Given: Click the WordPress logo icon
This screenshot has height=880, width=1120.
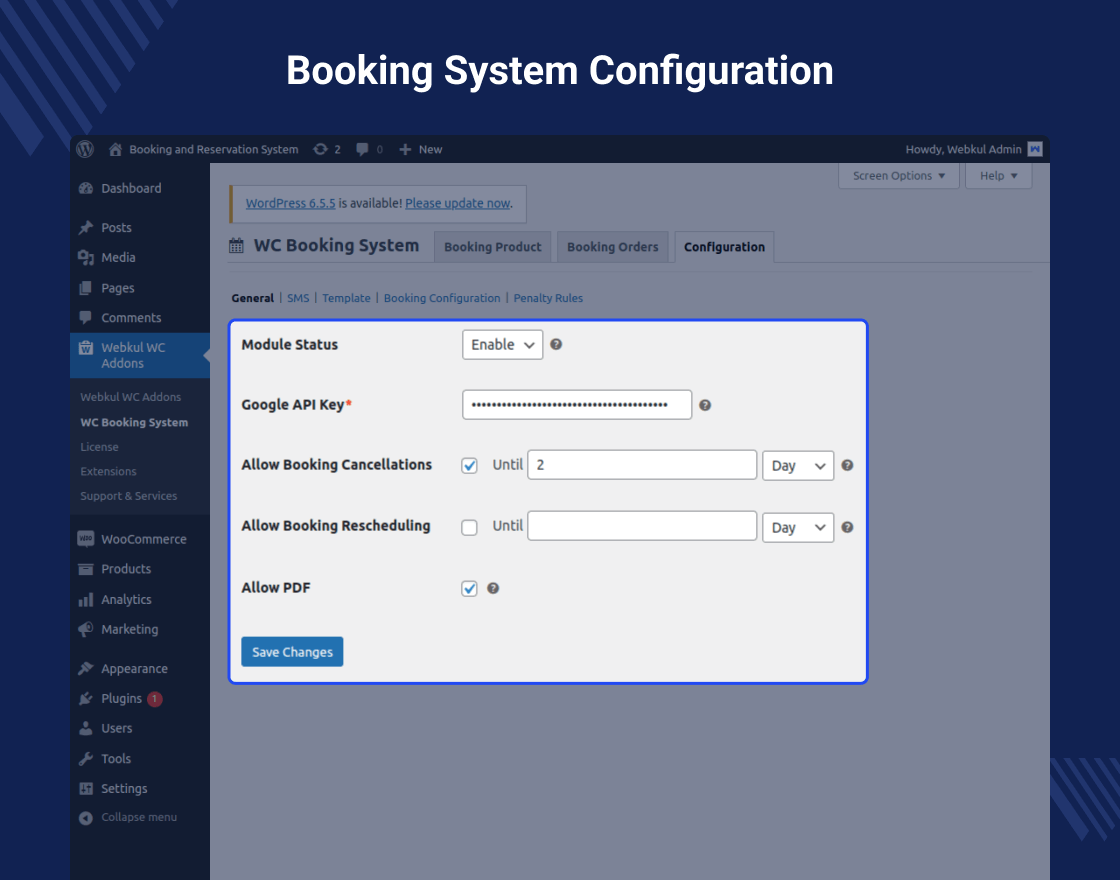Looking at the screenshot, I should click(x=86, y=149).
